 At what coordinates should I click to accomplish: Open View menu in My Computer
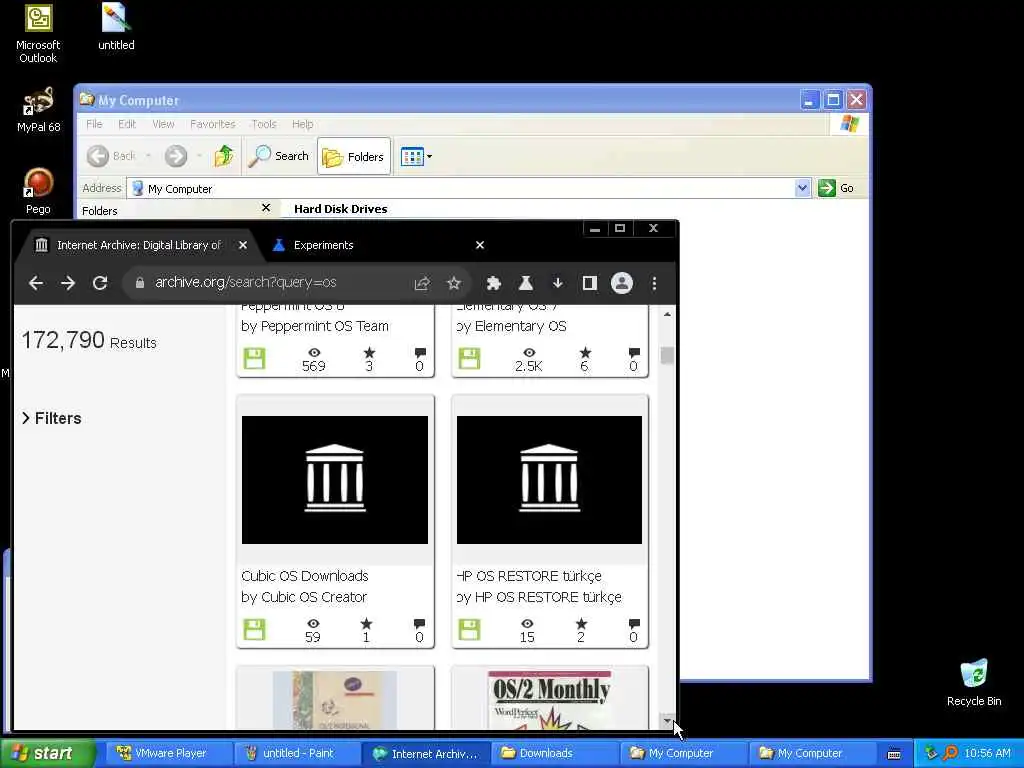click(163, 124)
